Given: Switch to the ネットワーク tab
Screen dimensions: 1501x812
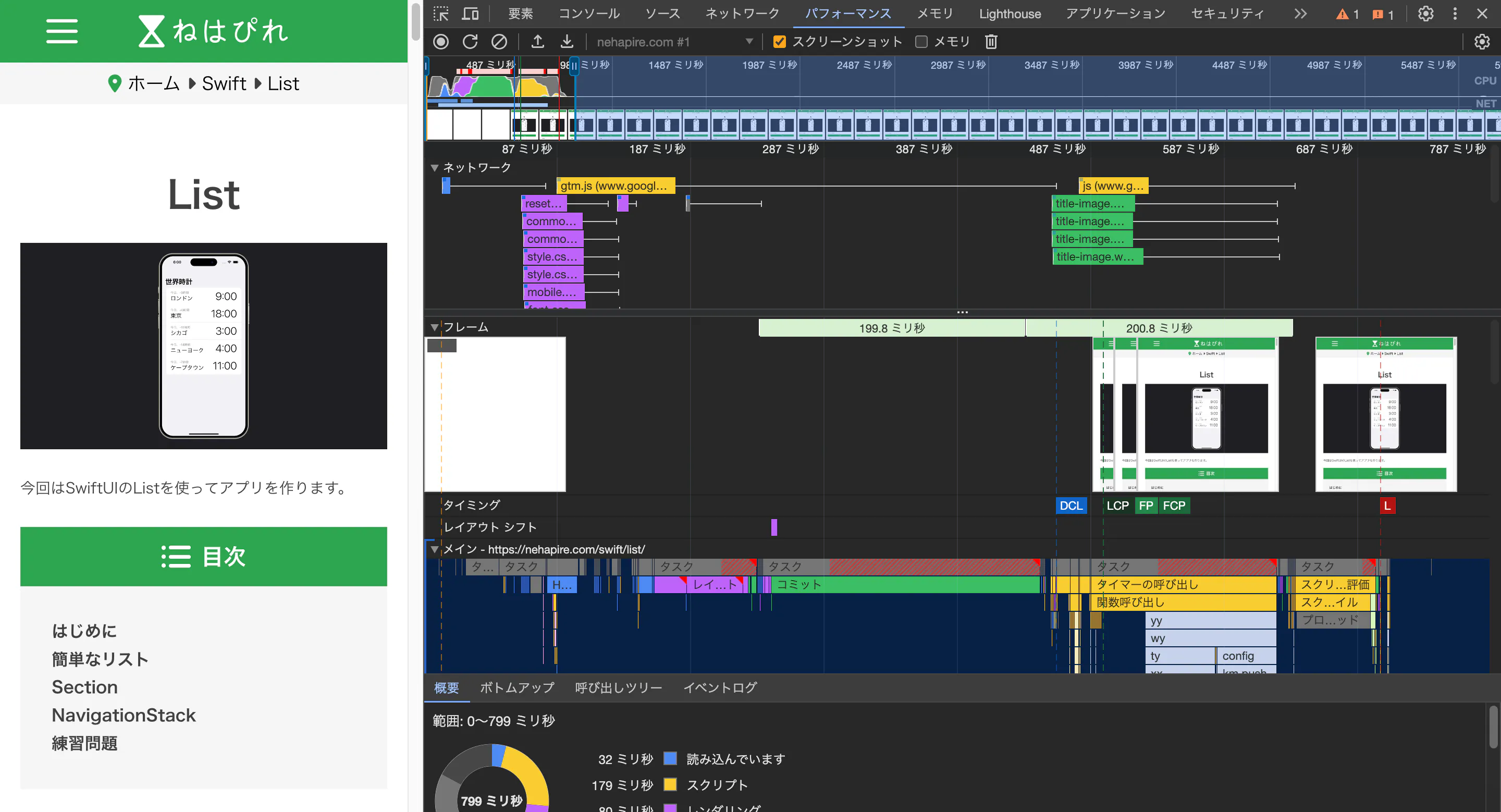Looking at the screenshot, I should click(742, 14).
